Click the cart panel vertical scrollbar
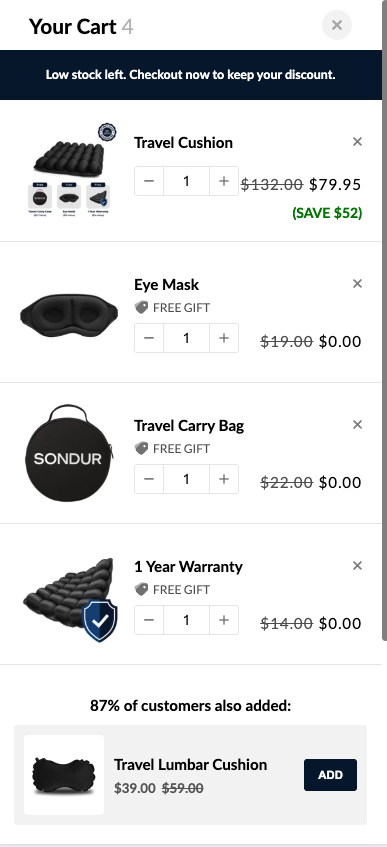 [384, 346]
